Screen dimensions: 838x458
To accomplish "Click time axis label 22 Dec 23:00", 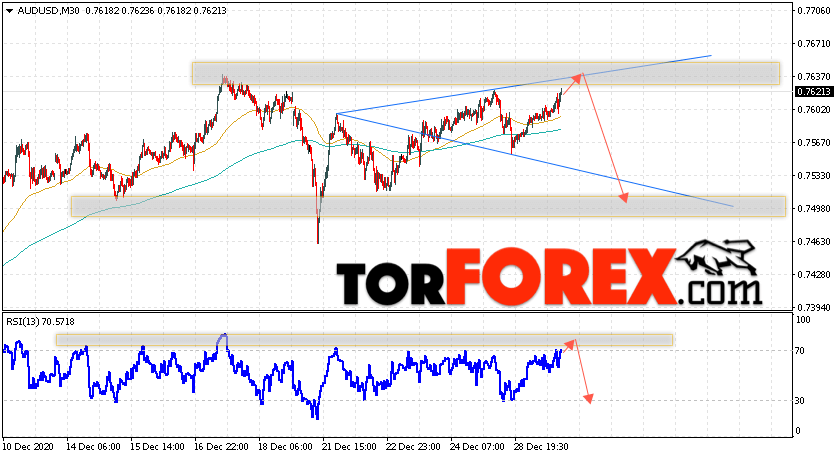I will [414, 446].
